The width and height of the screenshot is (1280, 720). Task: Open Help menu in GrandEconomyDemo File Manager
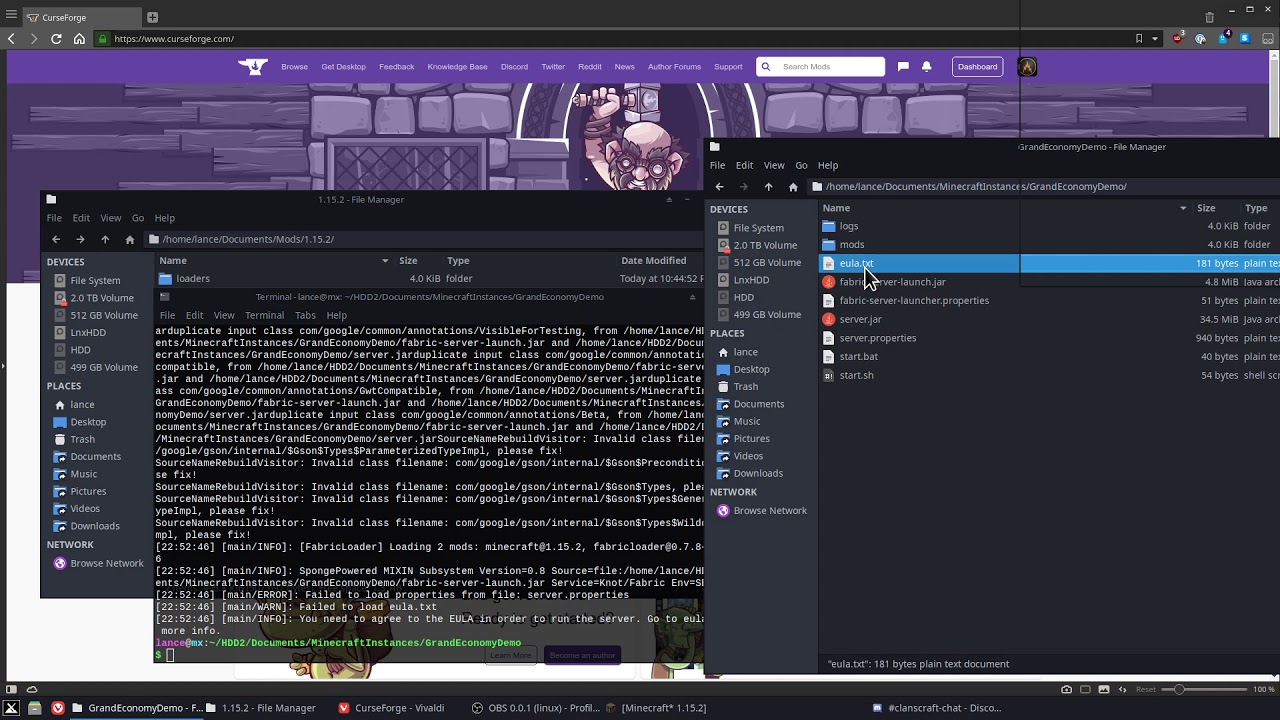point(828,165)
